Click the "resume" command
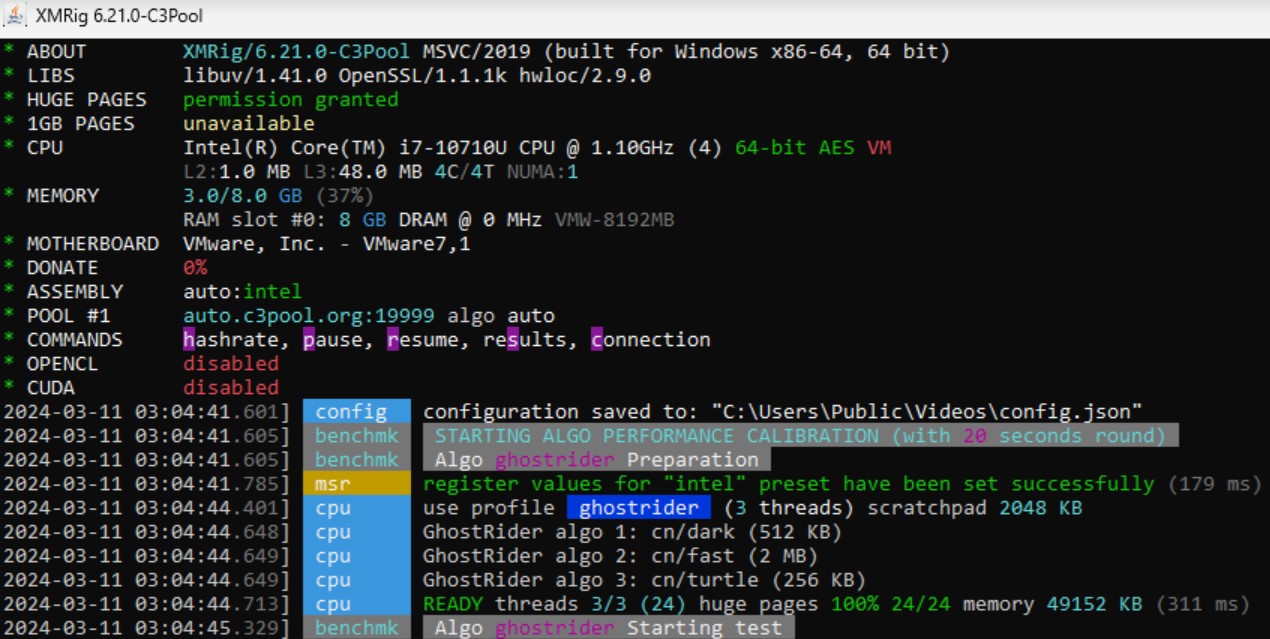 point(422,340)
